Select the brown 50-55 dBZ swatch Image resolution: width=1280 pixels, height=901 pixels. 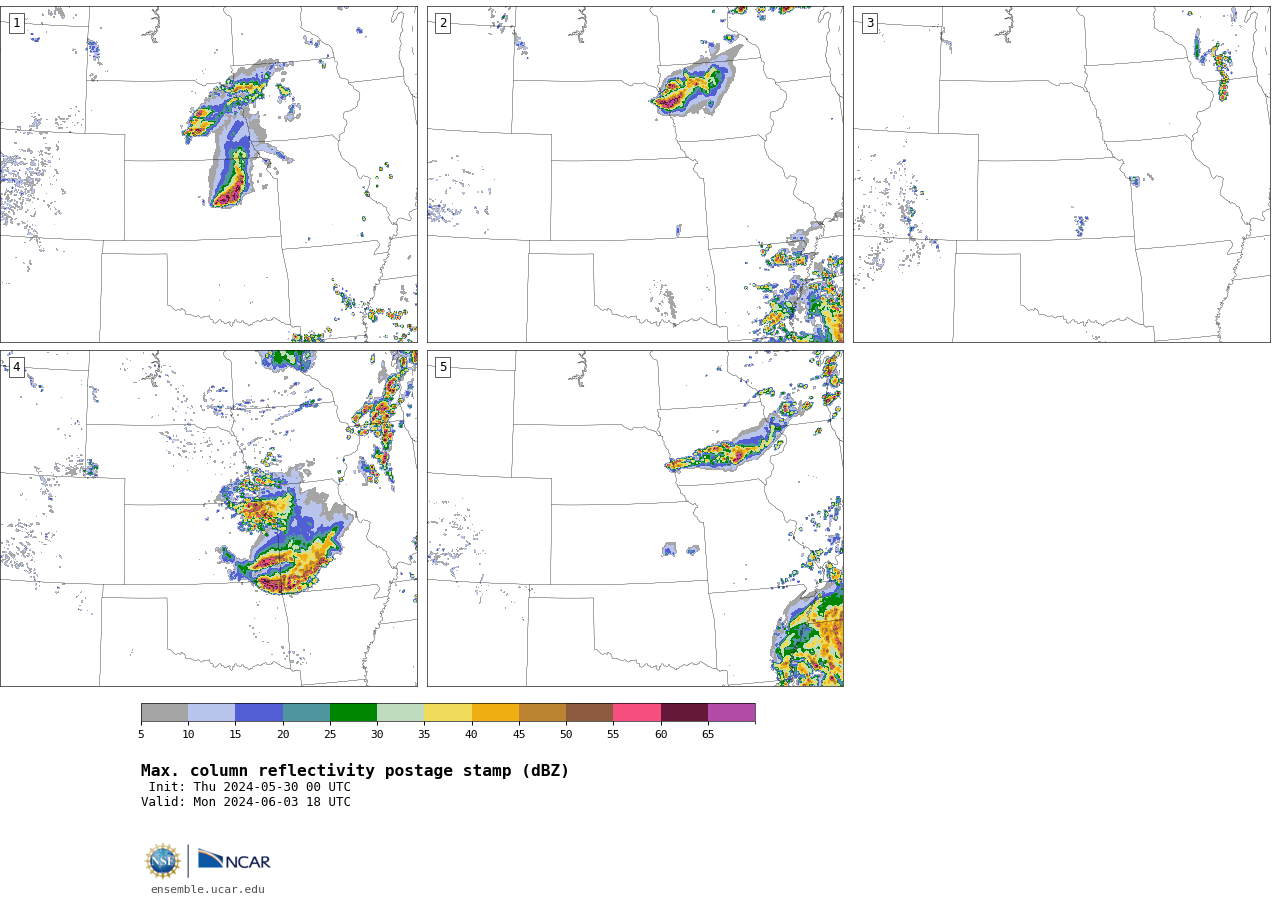[x=590, y=713]
